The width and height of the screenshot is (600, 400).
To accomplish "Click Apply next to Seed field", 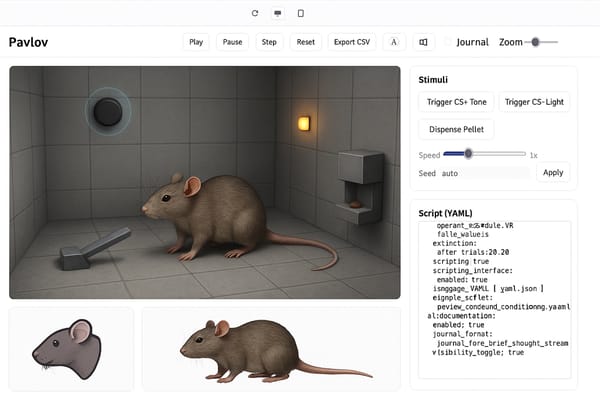I will pos(553,173).
